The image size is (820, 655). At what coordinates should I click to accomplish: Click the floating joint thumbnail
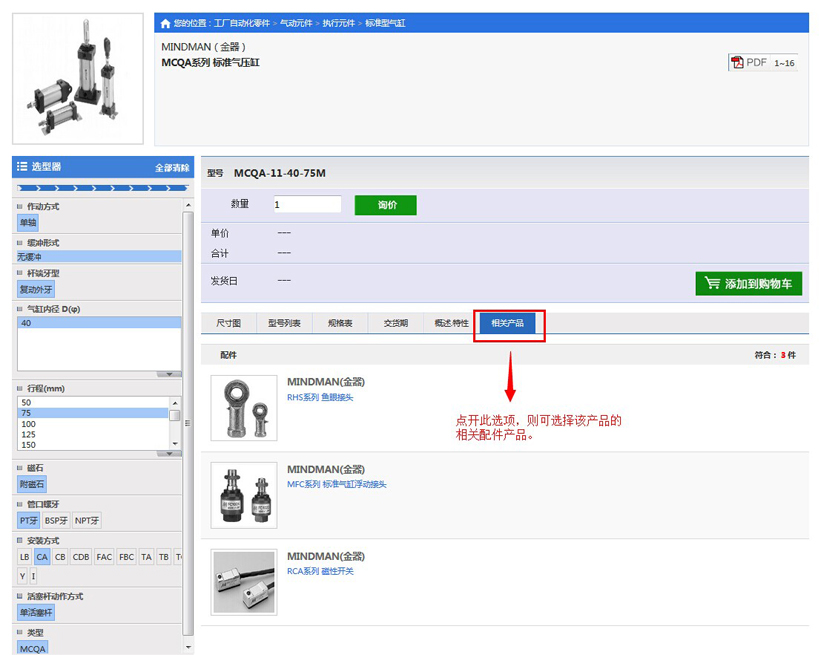[x=244, y=495]
